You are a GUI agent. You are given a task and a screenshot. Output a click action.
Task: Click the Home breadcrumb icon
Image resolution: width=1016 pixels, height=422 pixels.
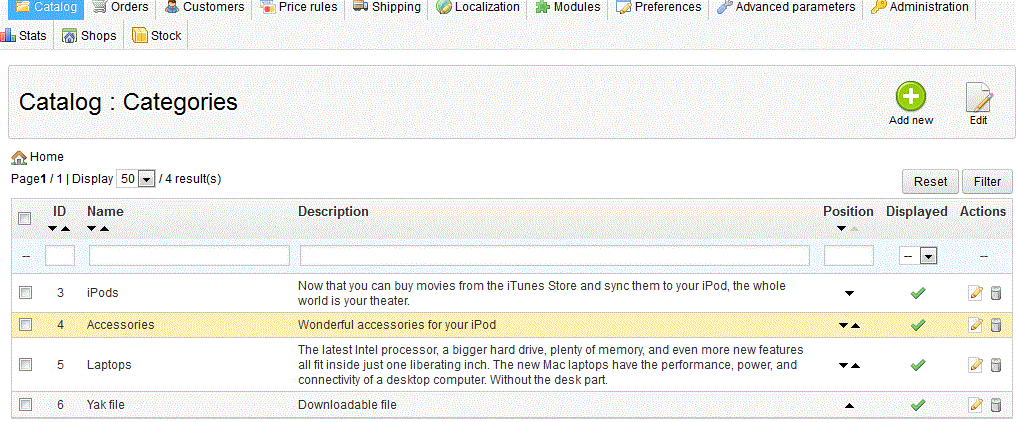19,157
